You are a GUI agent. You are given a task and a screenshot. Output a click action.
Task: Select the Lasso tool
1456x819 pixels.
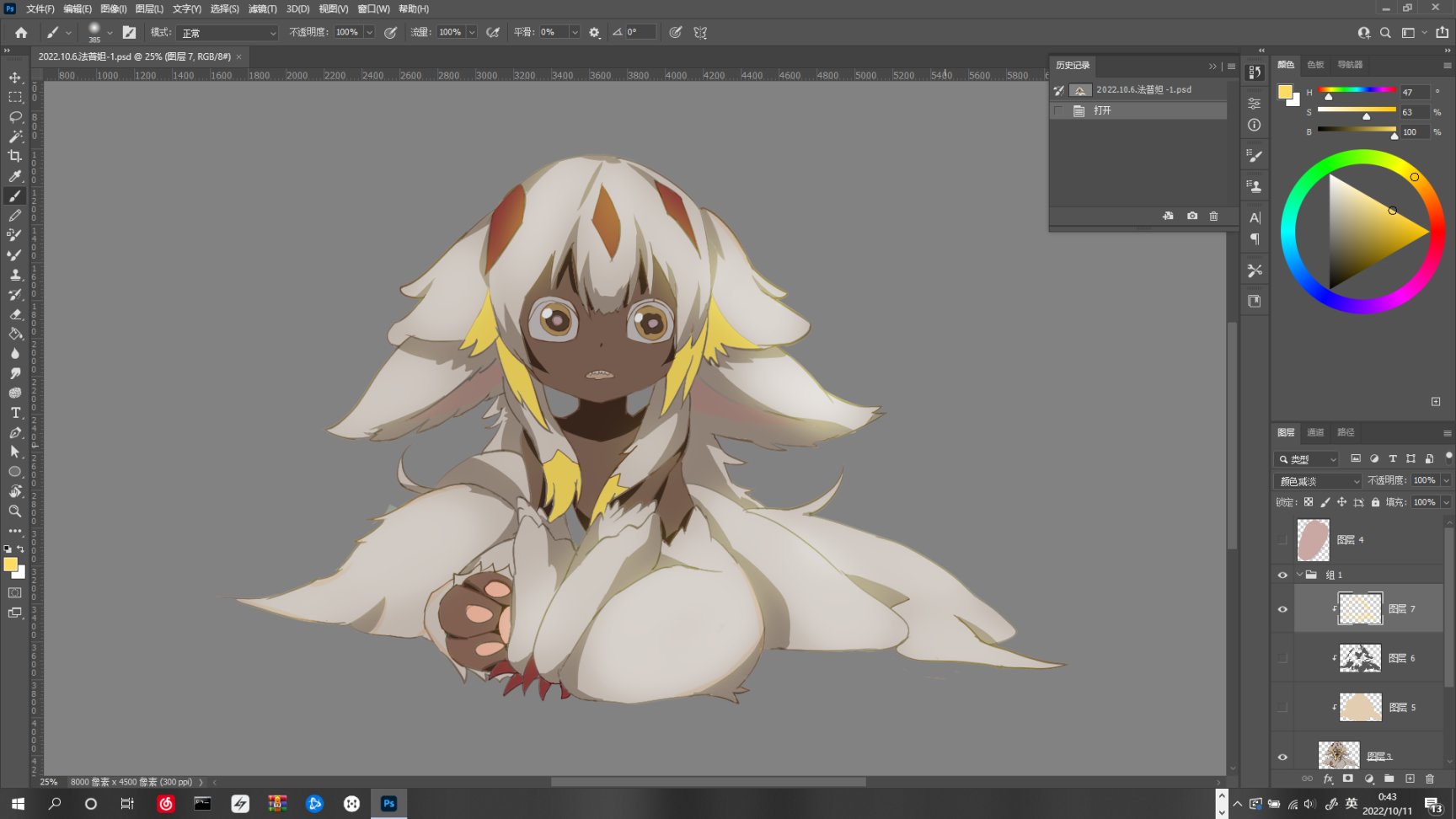[x=15, y=116]
